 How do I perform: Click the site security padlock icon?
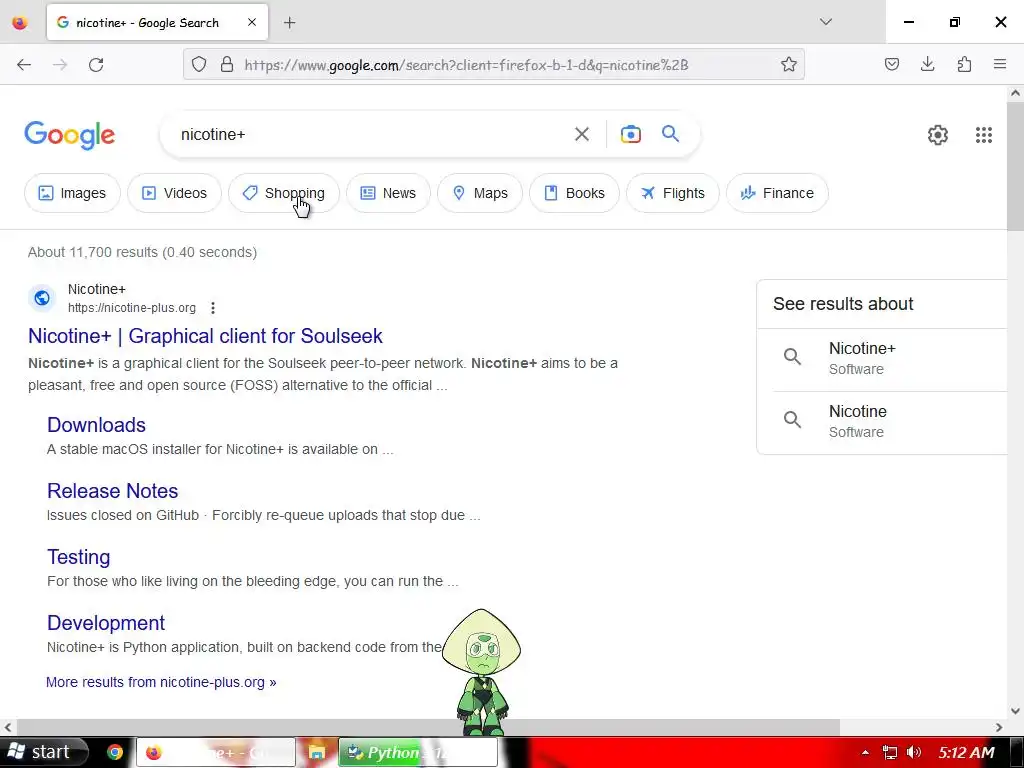[x=227, y=65]
